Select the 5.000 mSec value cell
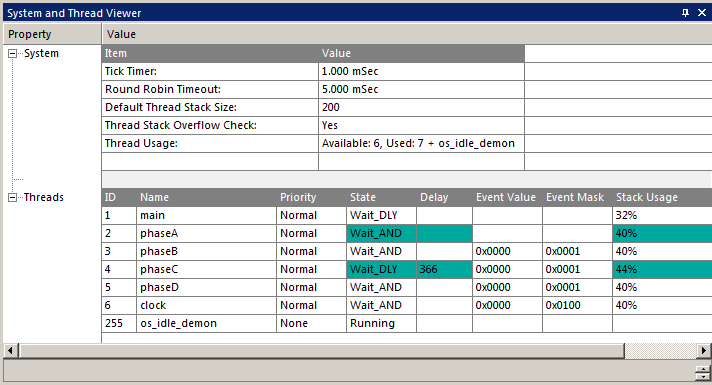 point(421,89)
